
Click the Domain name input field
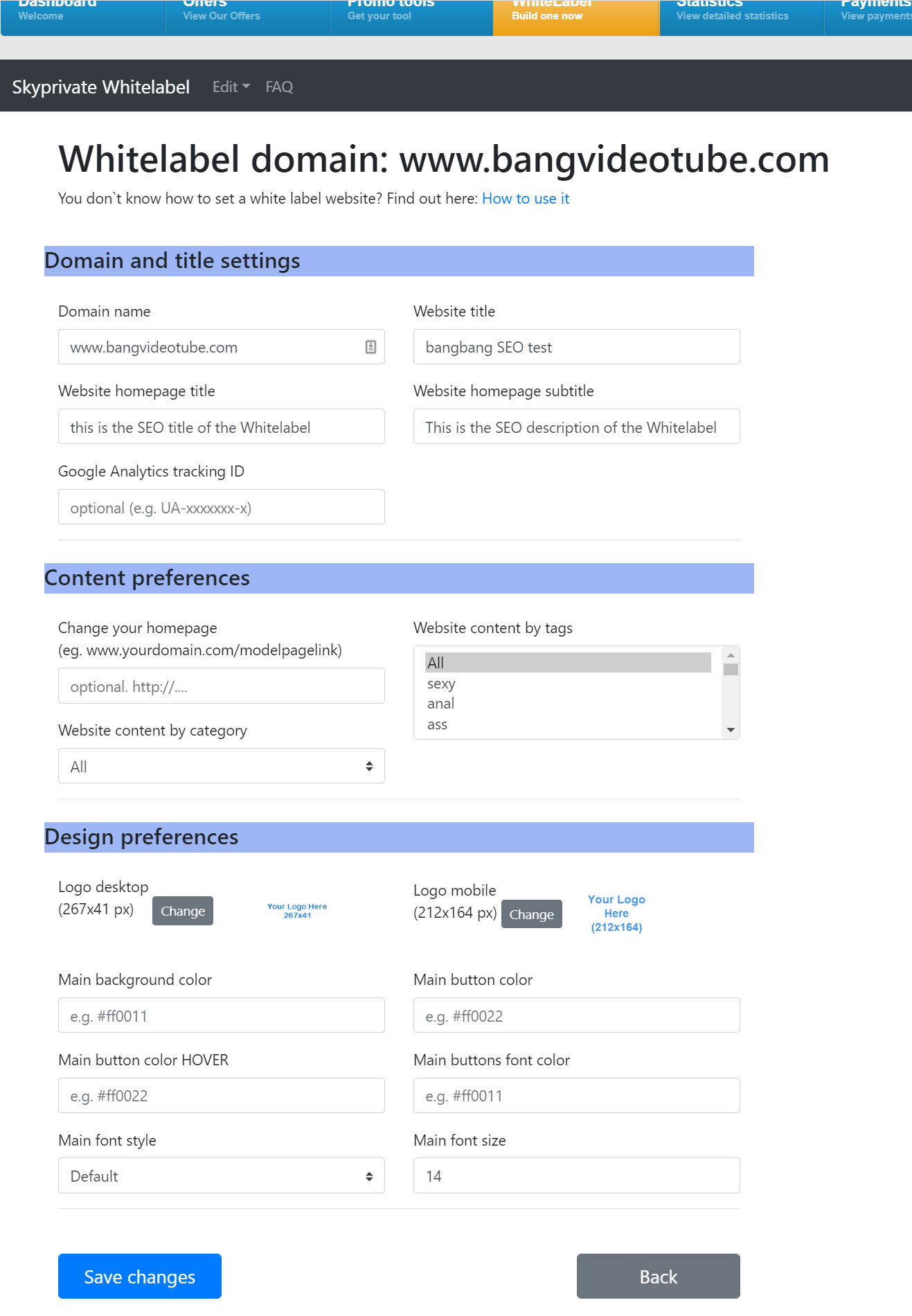(x=222, y=347)
